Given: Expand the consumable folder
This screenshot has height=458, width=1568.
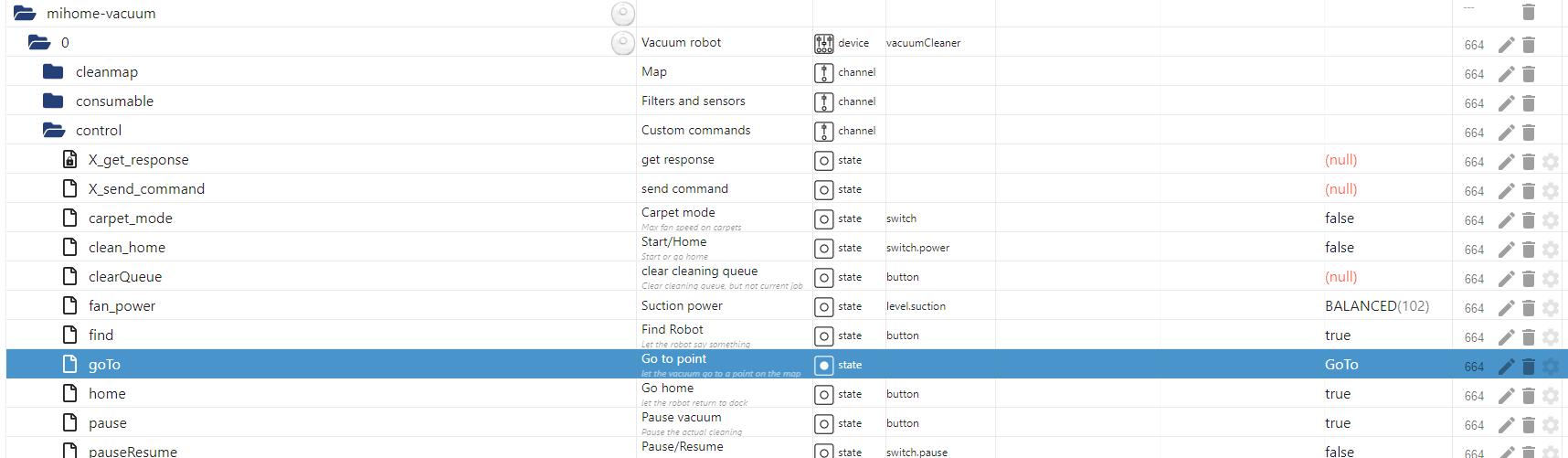Looking at the screenshot, I should tap(53, 101).
